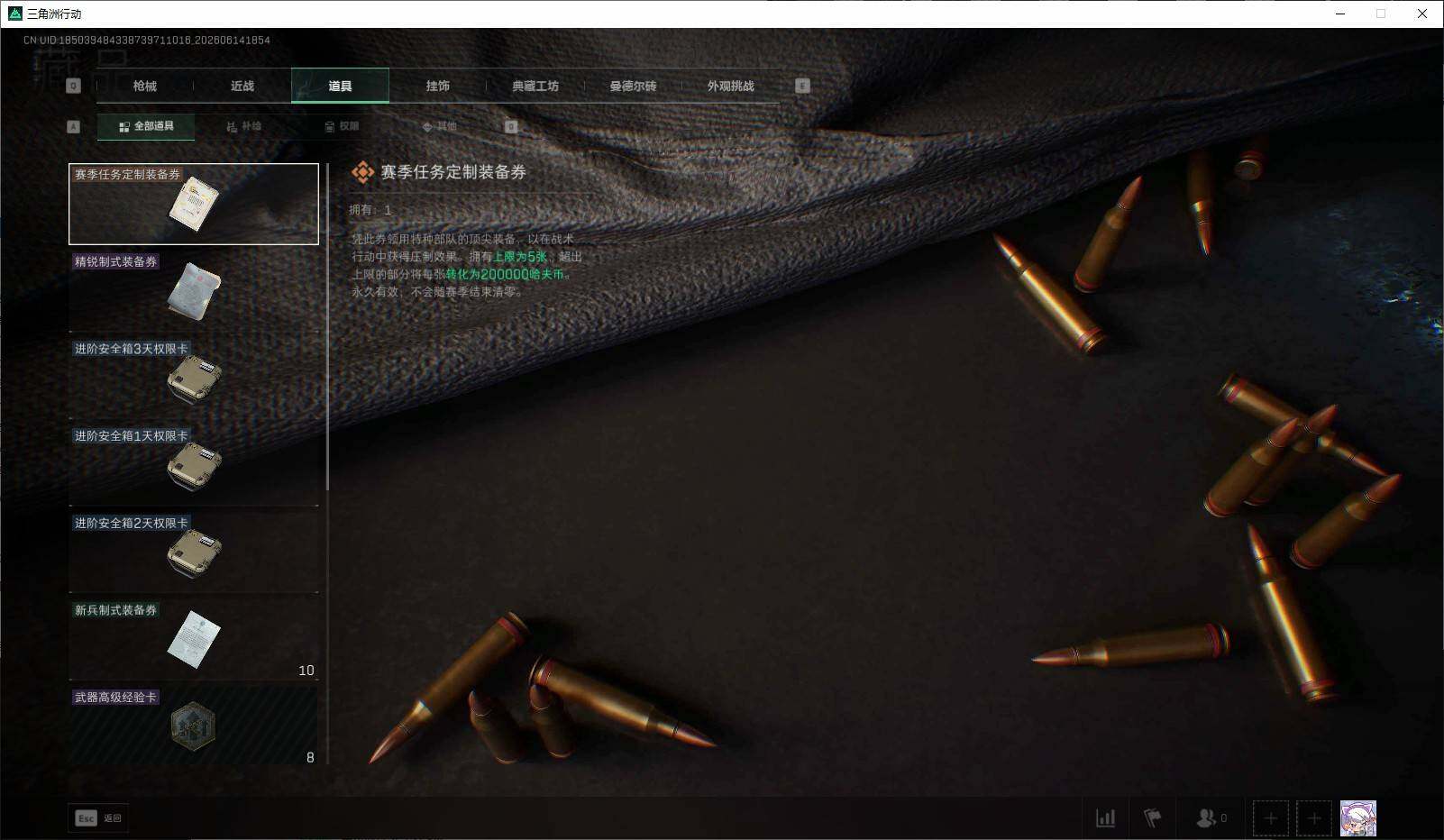Click the Q key previous-category icon

pos(74,86)
